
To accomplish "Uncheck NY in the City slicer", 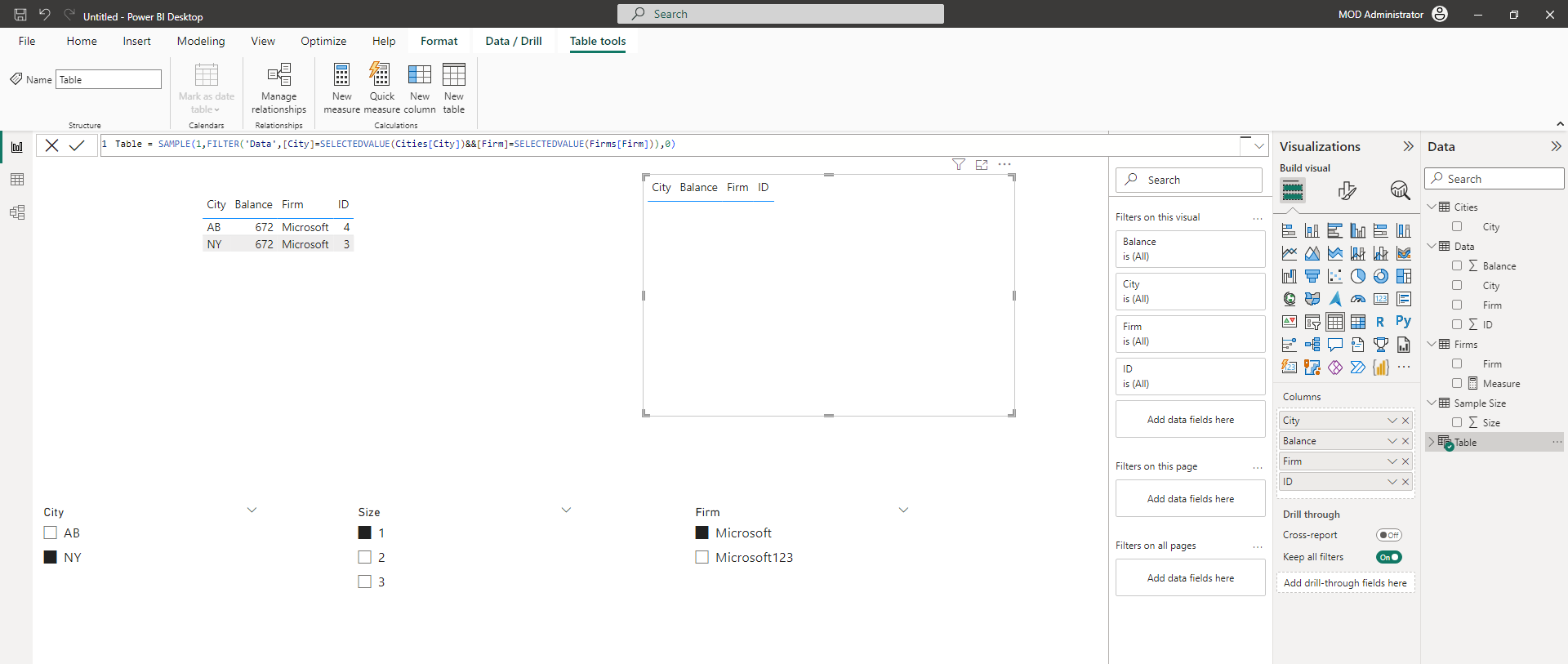I will 51,557.
